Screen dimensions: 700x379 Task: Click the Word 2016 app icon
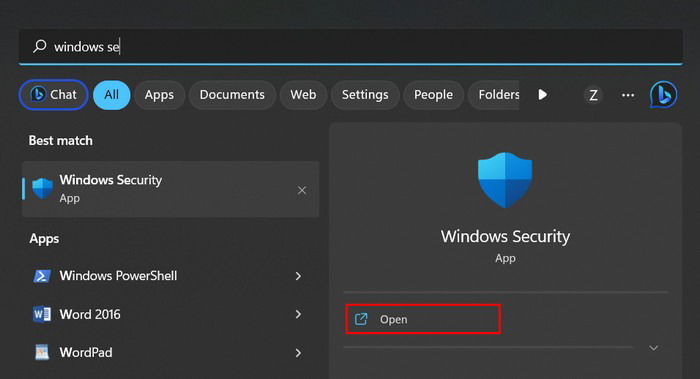click(x=42, y=314)
